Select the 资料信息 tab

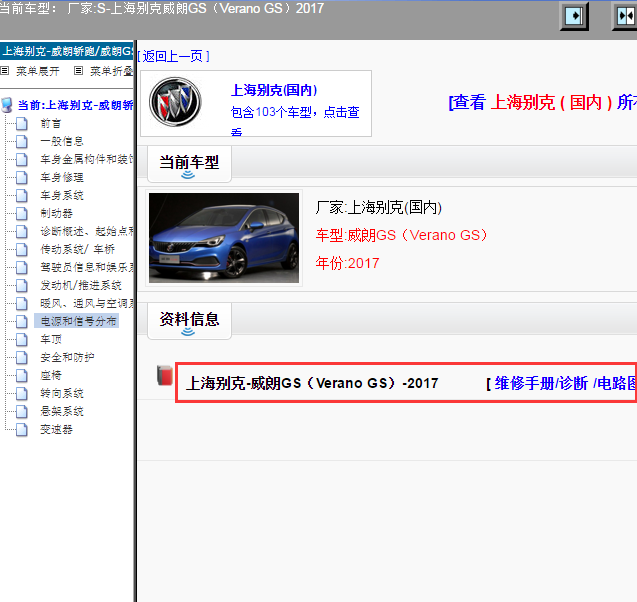pyautogui.click(x=189, y=321)
